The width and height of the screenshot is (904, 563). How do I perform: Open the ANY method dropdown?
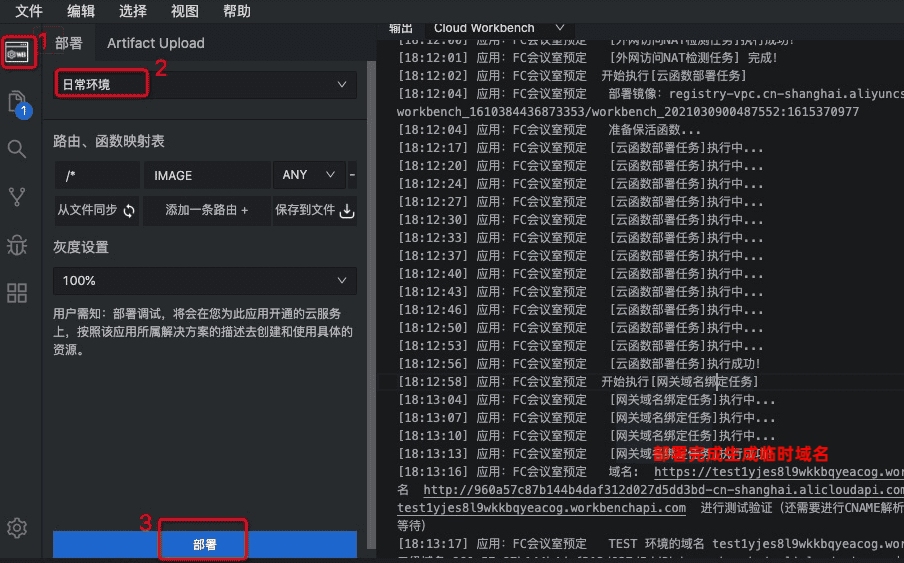click(309, 175)
